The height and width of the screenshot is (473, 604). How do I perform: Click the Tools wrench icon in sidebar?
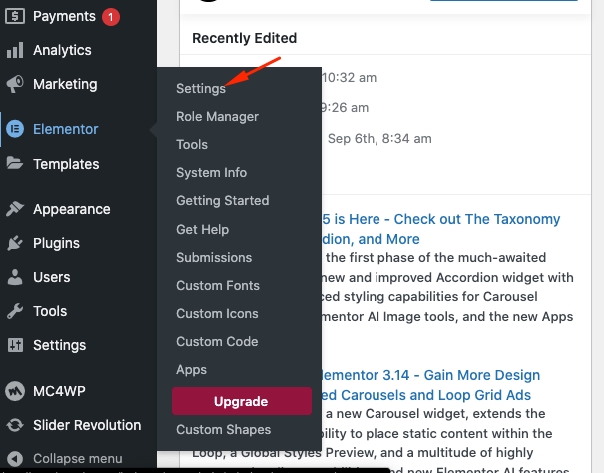(x=15, y=311)
